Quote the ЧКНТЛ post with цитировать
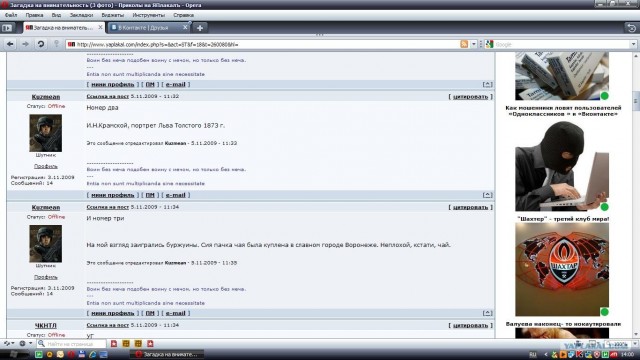This screenshot has width=640, height=360. [470, 325]
